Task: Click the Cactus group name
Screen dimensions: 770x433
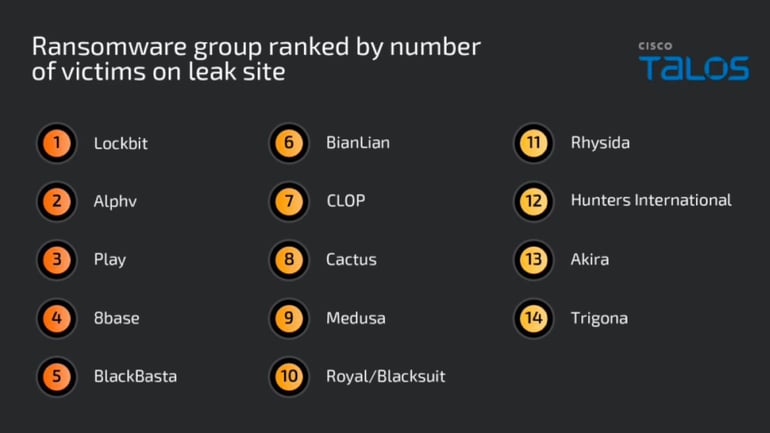Action: [351, 260]
